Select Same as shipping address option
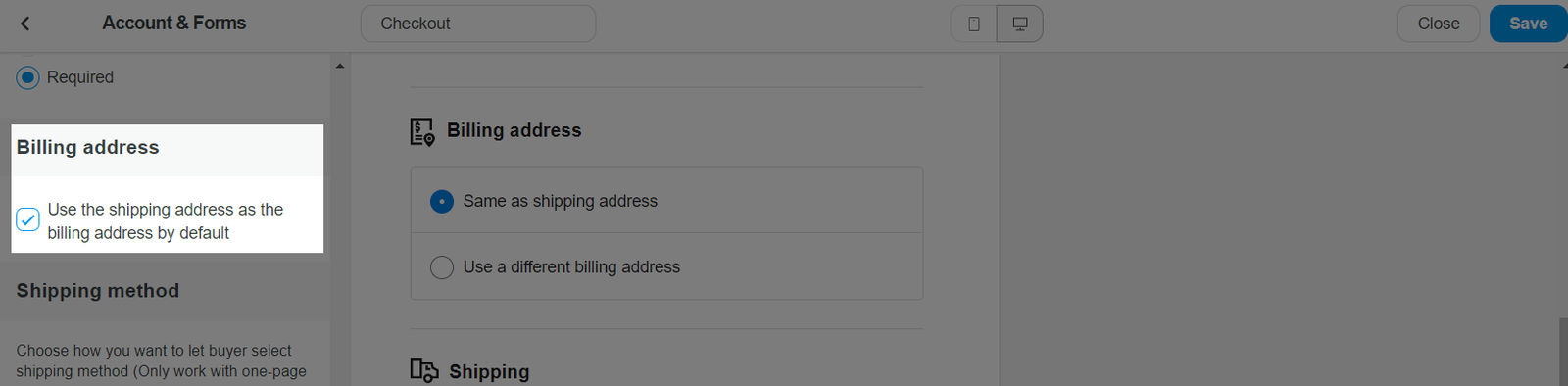The image size is (1568, 386). [x=666, y=201]
